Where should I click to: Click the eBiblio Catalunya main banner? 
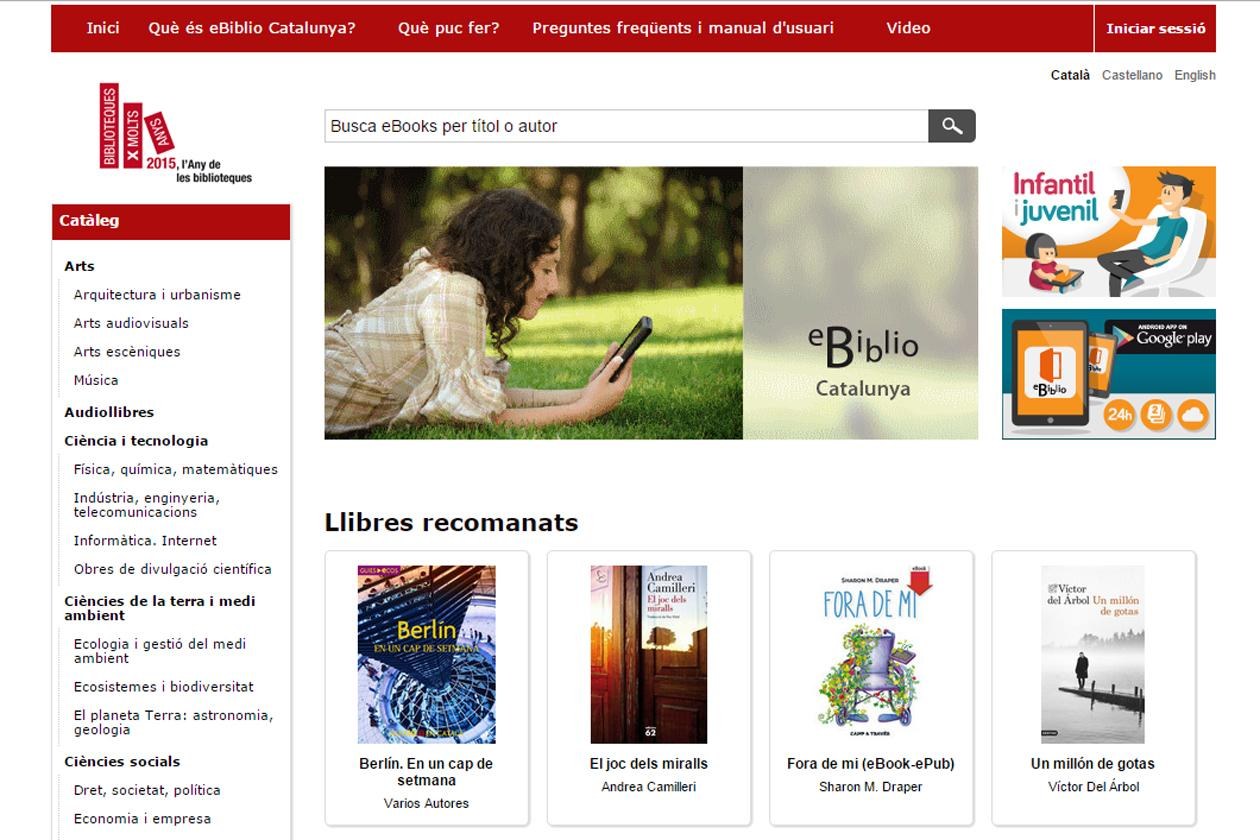click(650, 303)
